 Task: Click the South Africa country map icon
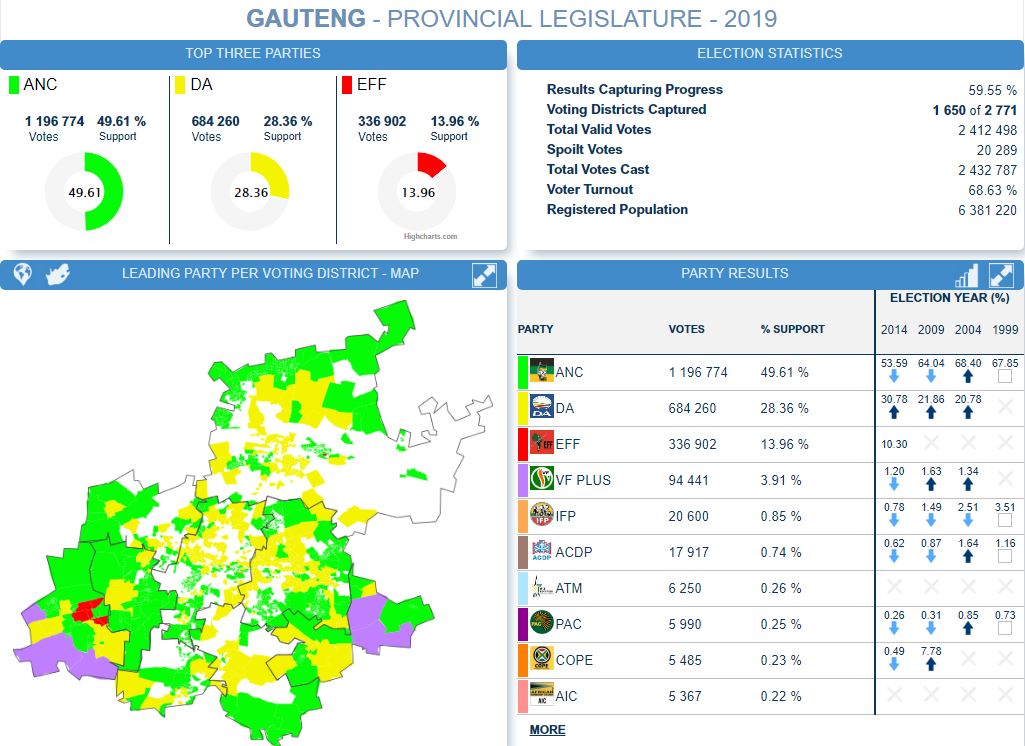point(58,275)
